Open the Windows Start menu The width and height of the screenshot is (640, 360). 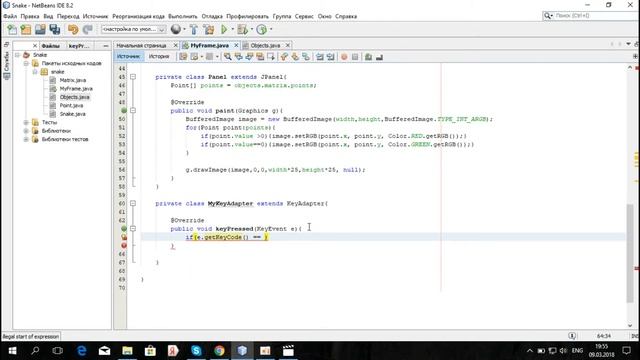12,350
